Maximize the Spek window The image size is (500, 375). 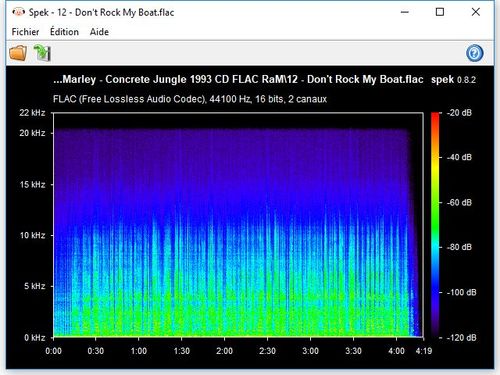(x=440, y=12)
